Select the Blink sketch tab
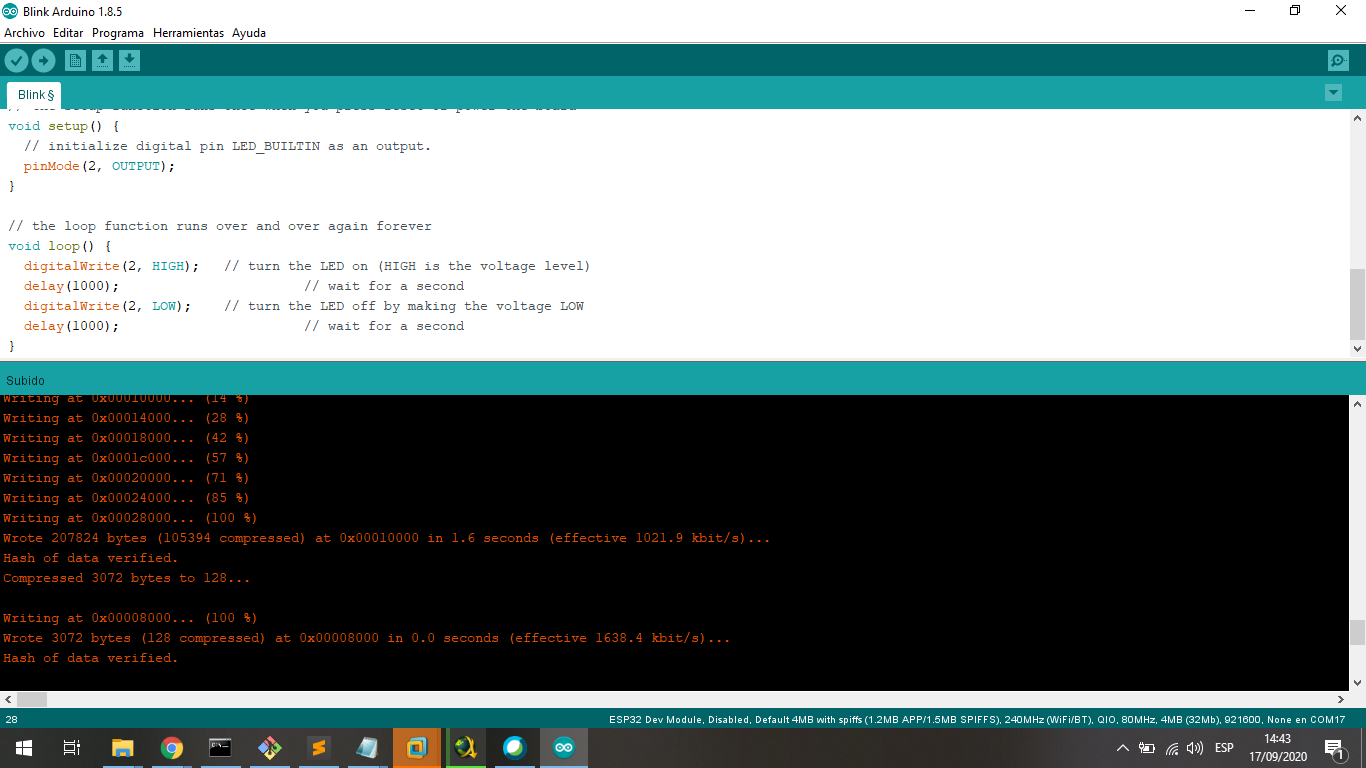 [35, 94]
